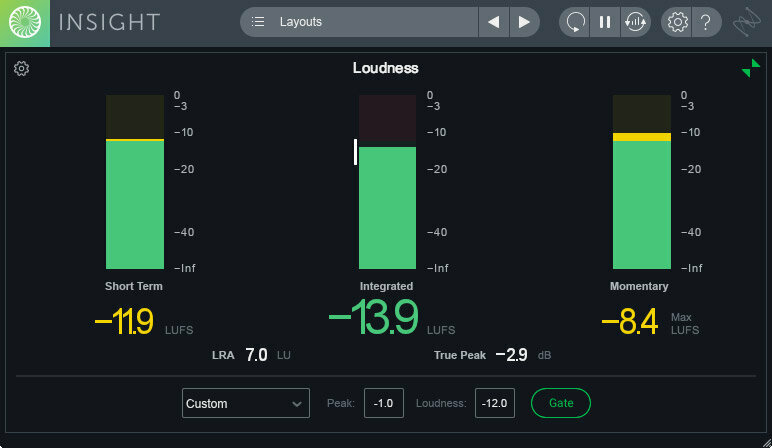Click the reset meters circular arrow icon
The width and height of the screenshot is (772, 448).
575,22
